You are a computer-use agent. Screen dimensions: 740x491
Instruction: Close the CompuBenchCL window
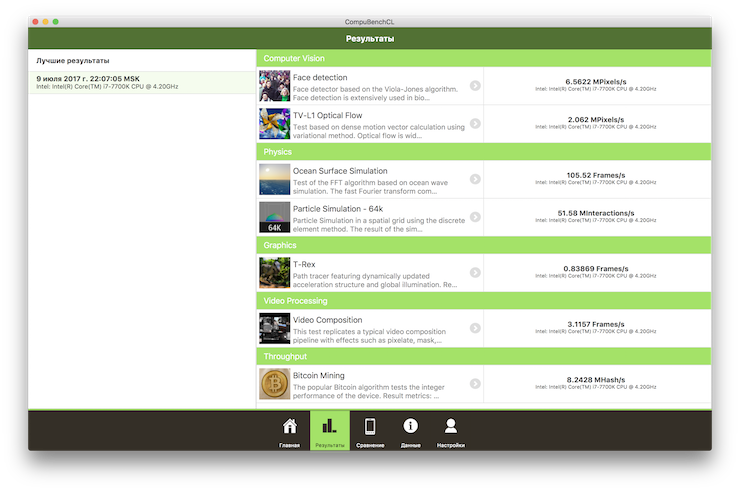[x=35, y=22]
